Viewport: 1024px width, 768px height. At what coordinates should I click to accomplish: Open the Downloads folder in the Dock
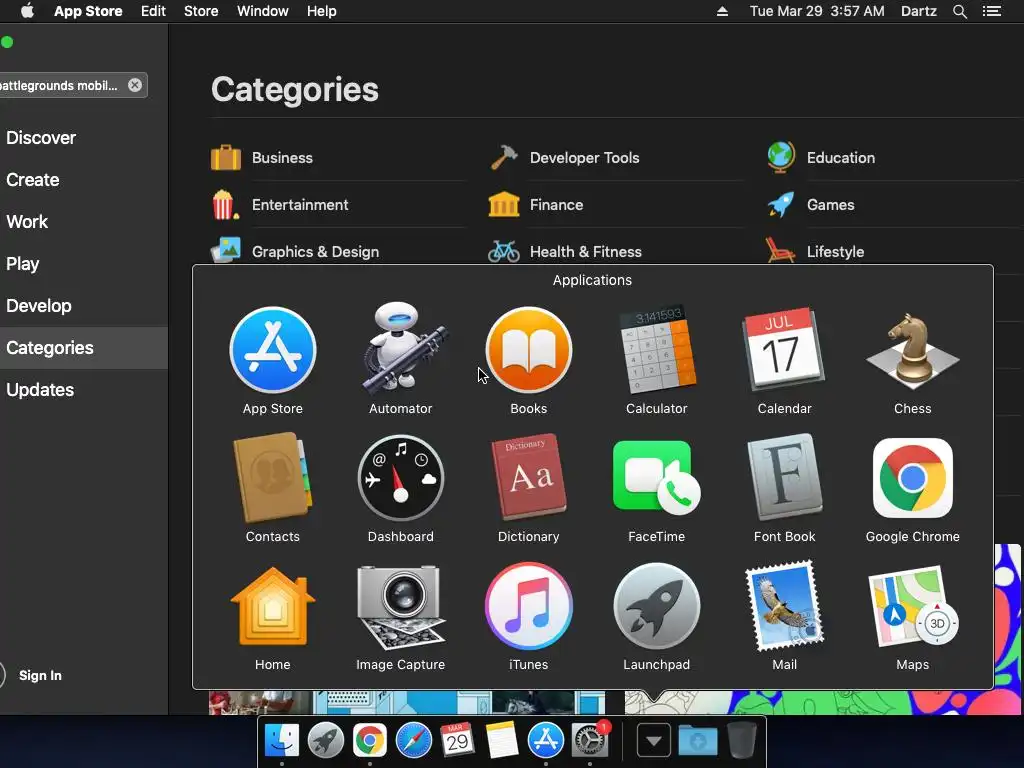coord(697,741)
